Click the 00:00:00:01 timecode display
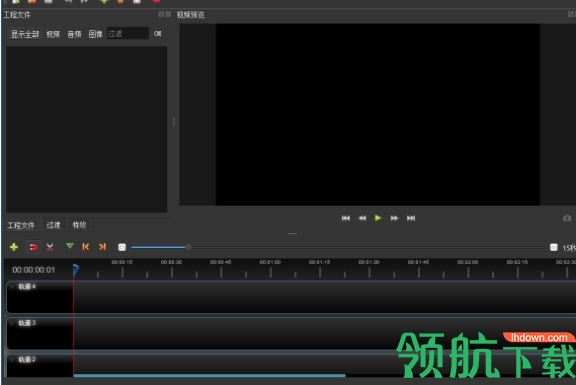576x385 pixels. 34,270
